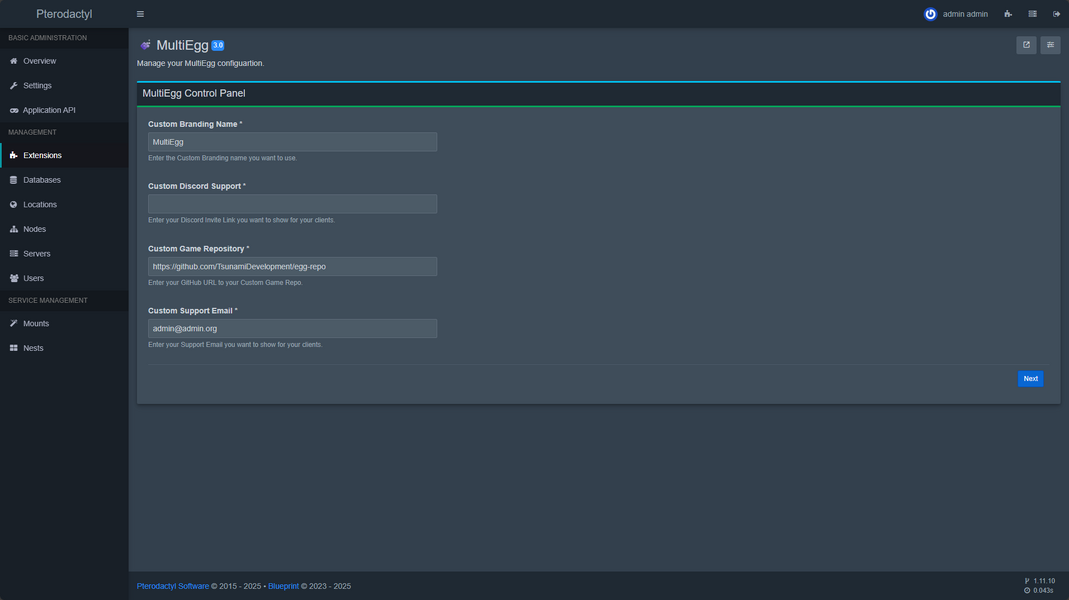This screenshot has height=600, width=1069.
Task: Open Nodes management page
Action: pyautogui.click(x=64, y=229)
